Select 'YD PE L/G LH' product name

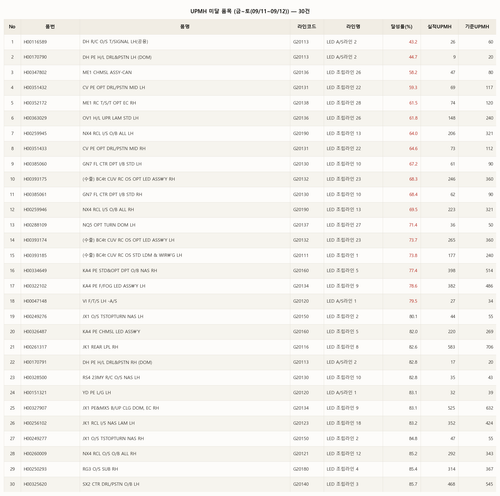[97, 393]
